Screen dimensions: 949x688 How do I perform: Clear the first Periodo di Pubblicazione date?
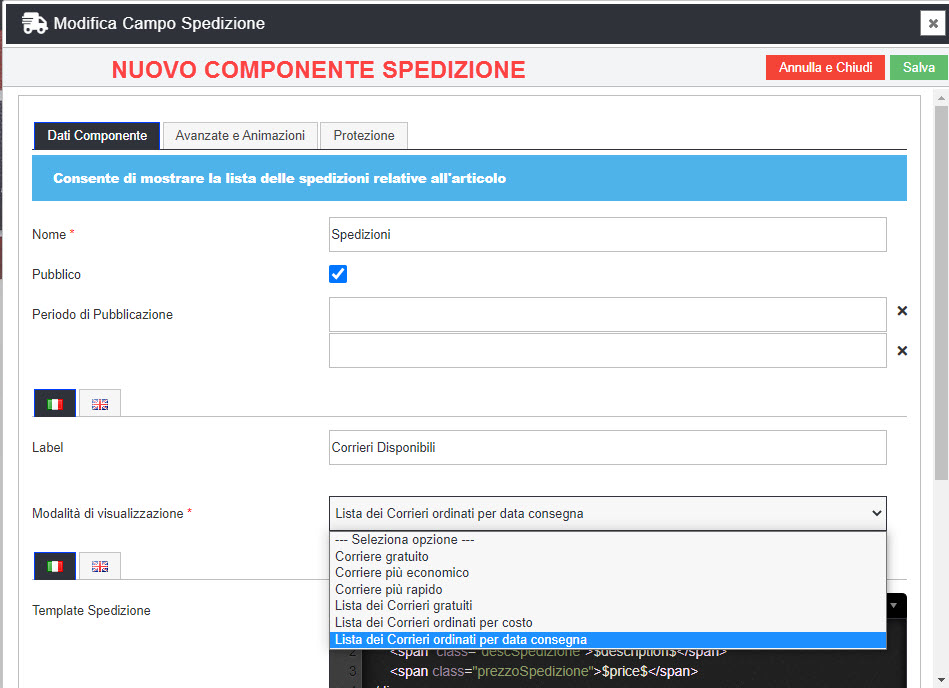tap(902, 311)
